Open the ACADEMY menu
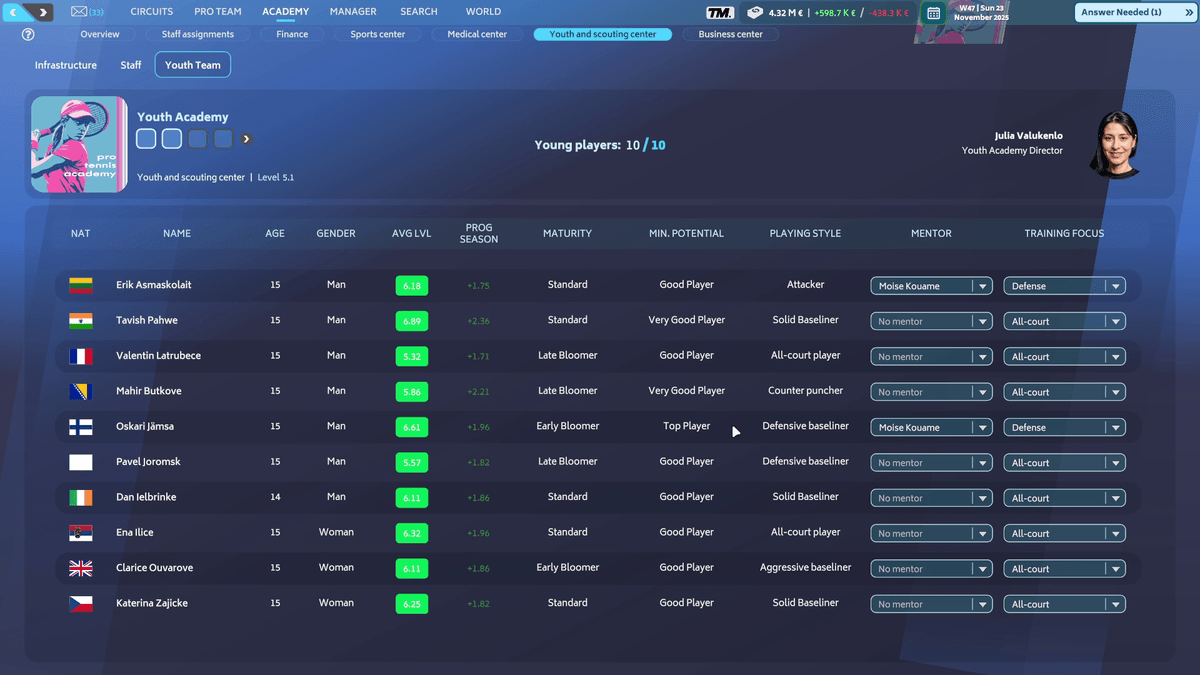Screen dimensions: 1200x675 (285, 12)
